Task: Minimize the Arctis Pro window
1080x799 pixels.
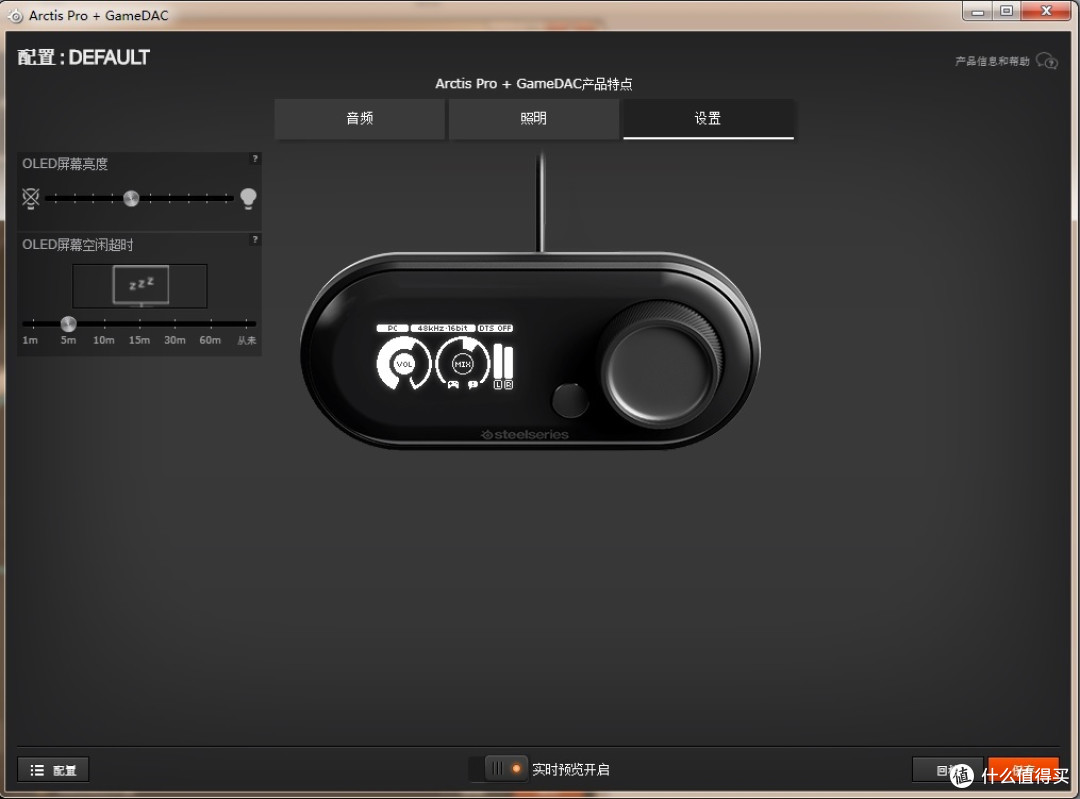Action: (978, 11)
